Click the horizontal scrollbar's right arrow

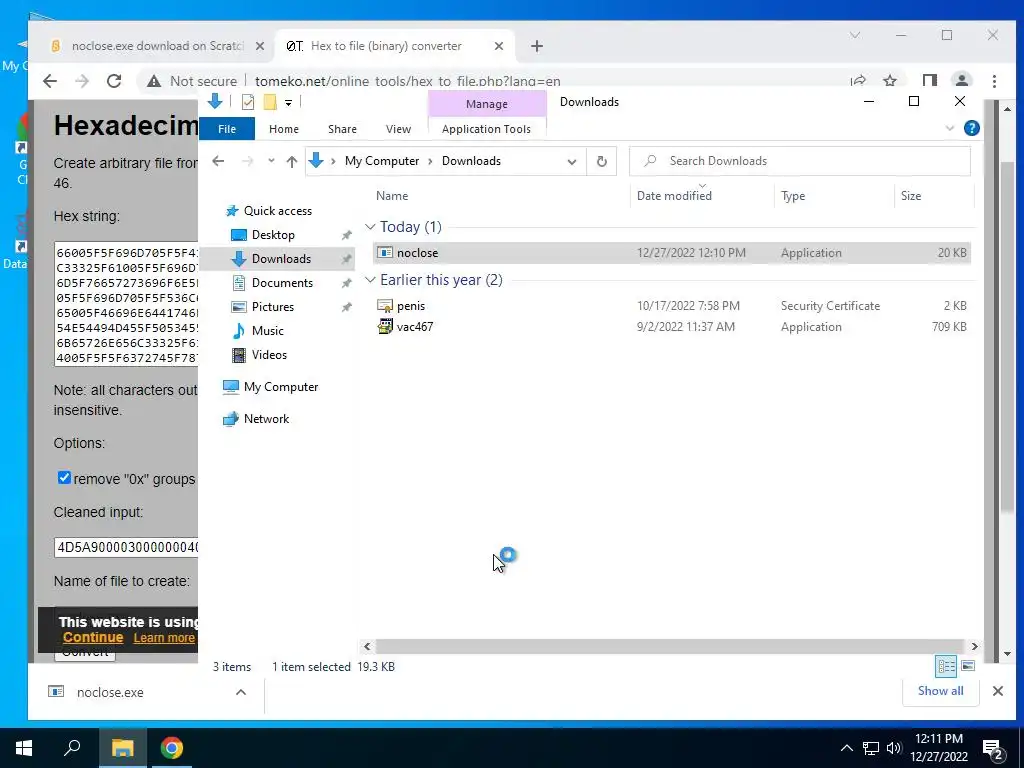pyautogui.click(x=974, y=647)
